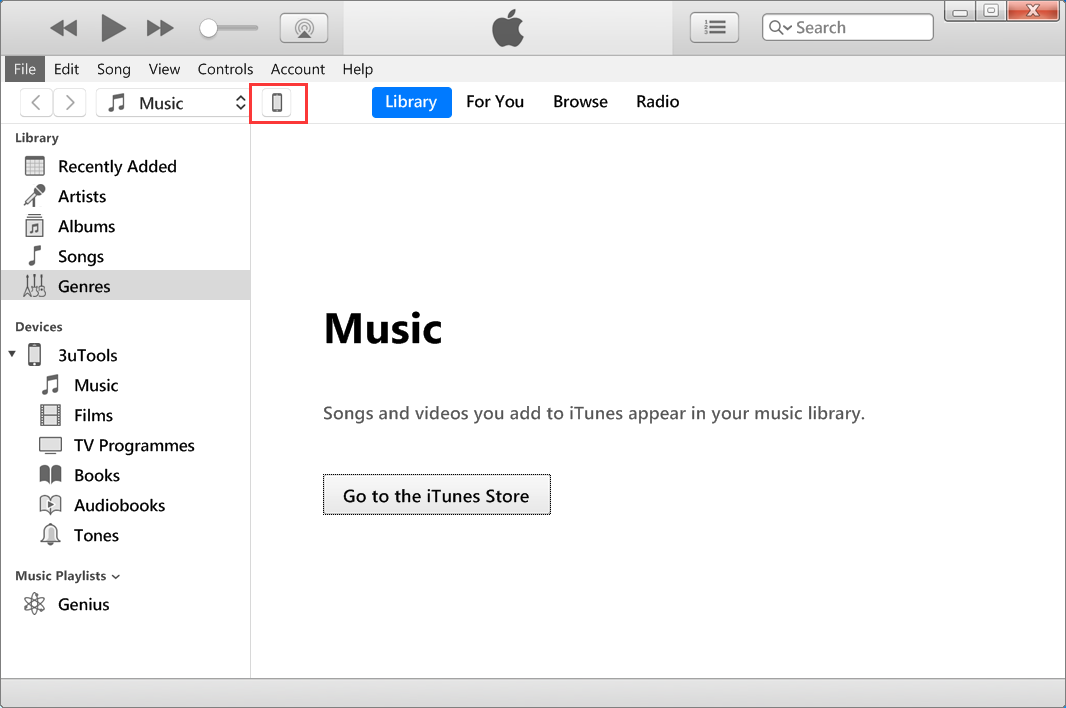The width and height of the screenshot is (1066, 708).
Task: Start playback with the play button
Action: point(113,28)
